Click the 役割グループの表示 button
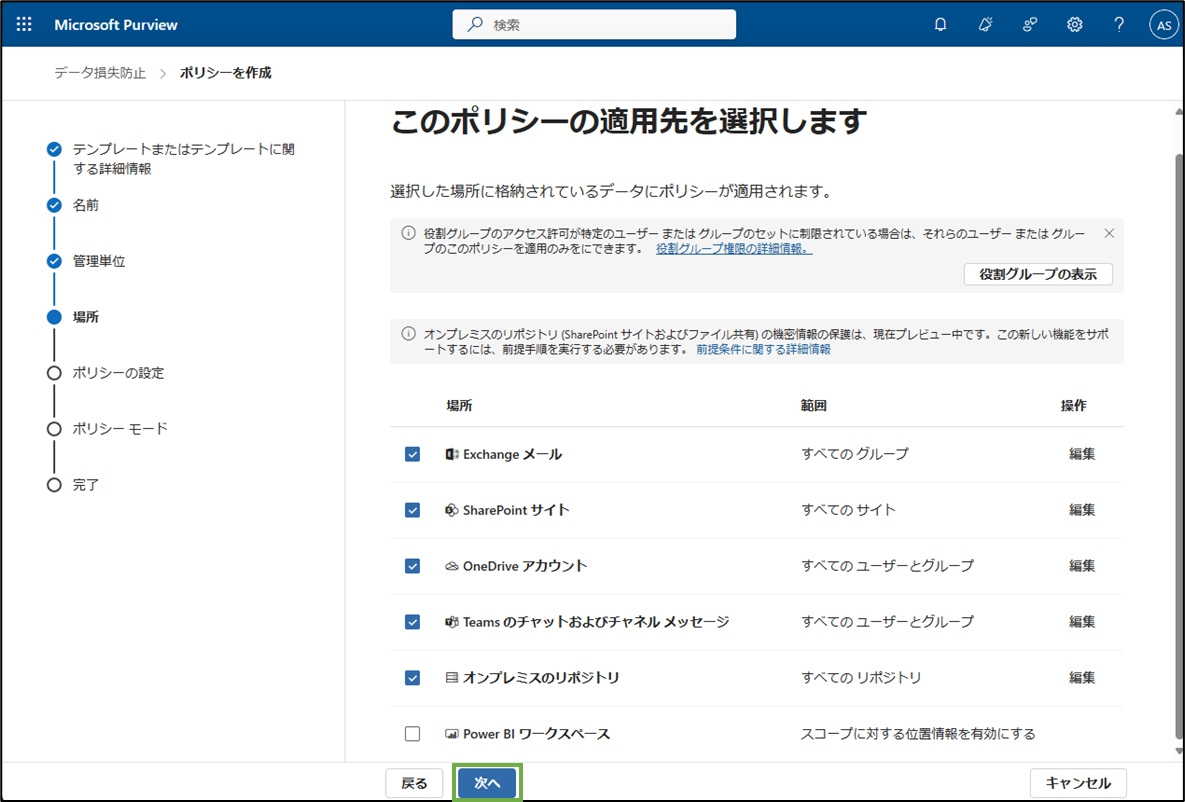The width and height of the screenshot is (1185, 802). tap(1038, 274)
